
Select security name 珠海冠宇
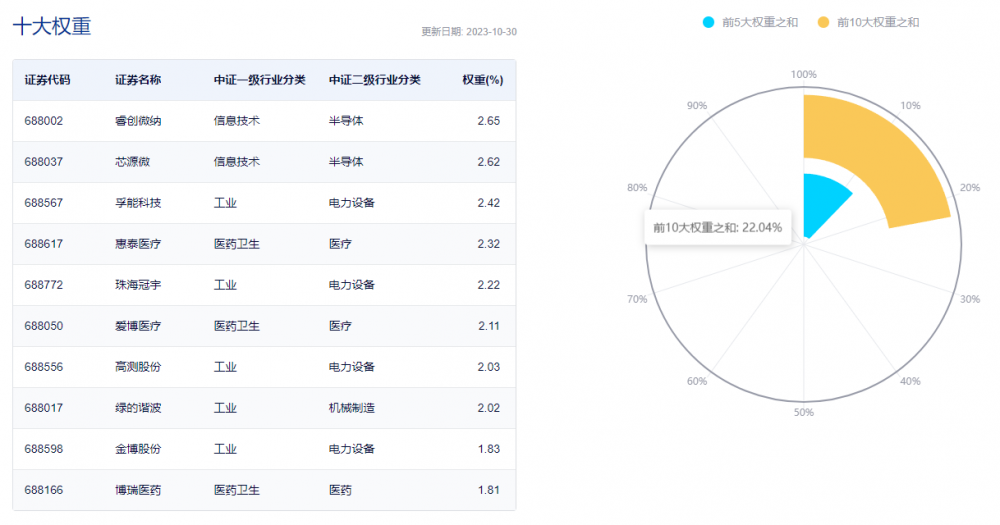138,285
